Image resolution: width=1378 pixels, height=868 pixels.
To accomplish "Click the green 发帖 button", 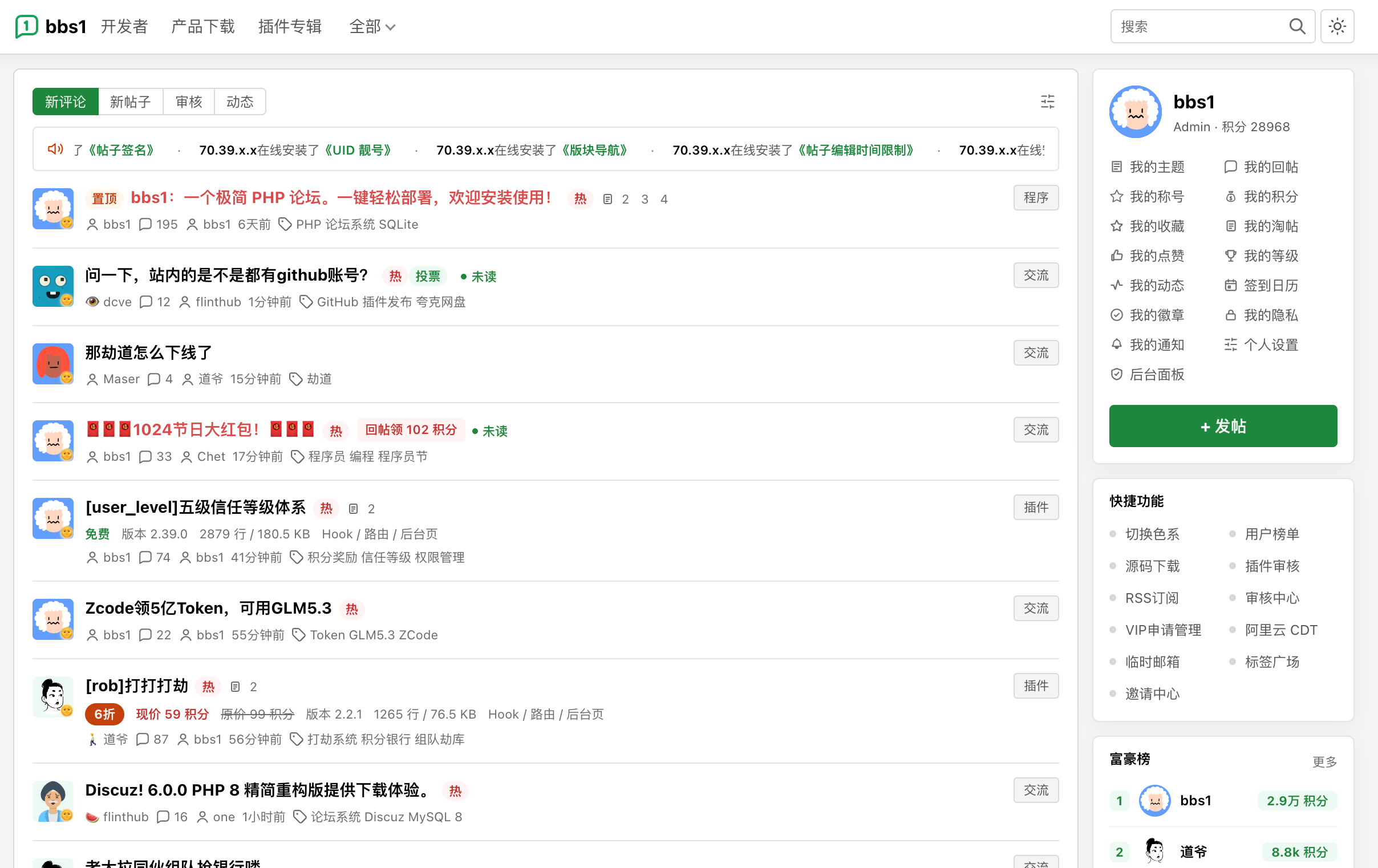I will [x=1223, y=426].
